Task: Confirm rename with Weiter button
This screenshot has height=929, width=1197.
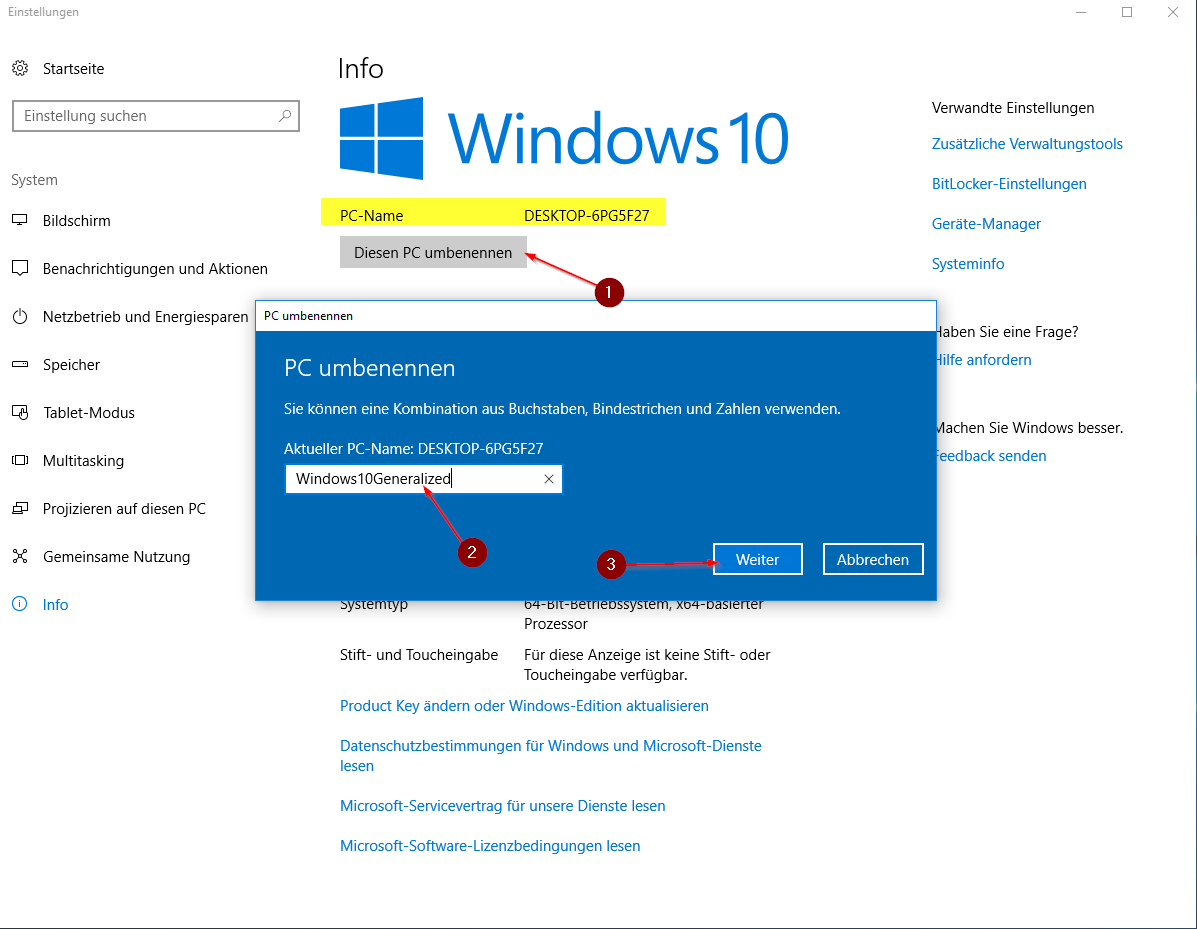Action: pyautogui.click(x=757, y=560)
